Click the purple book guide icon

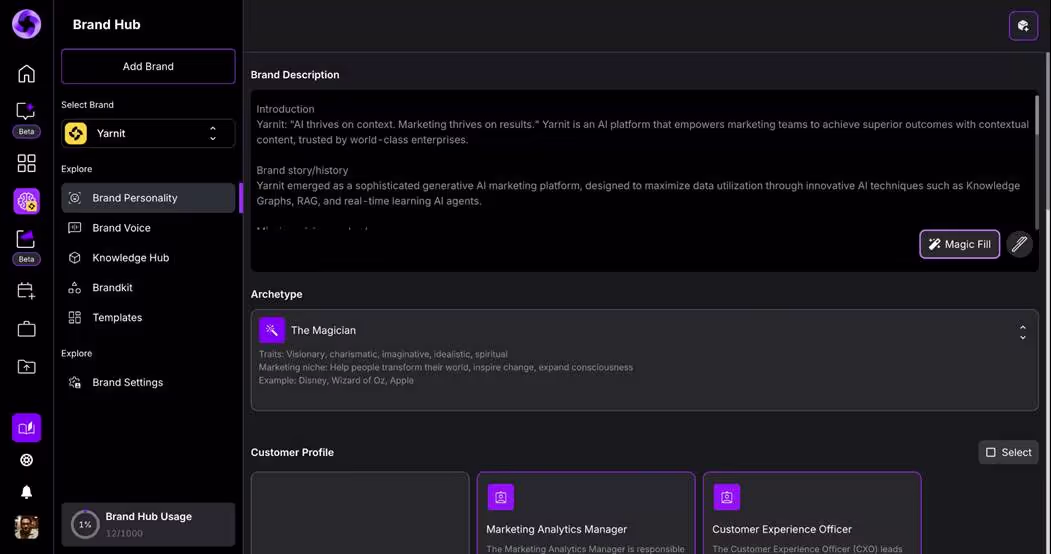tap(26, 427)
